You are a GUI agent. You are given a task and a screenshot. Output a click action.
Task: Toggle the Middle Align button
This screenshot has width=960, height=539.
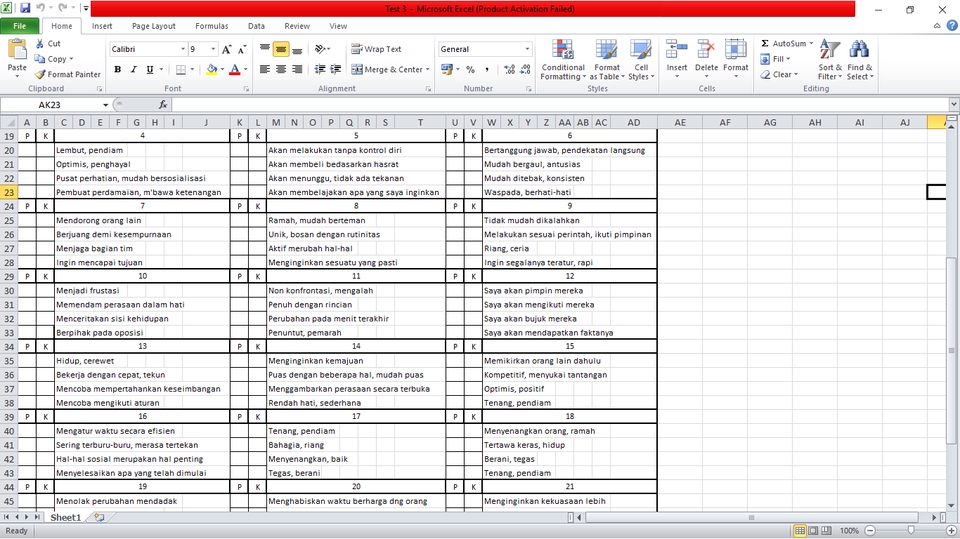pyautogui.click(x=280, y=49)
